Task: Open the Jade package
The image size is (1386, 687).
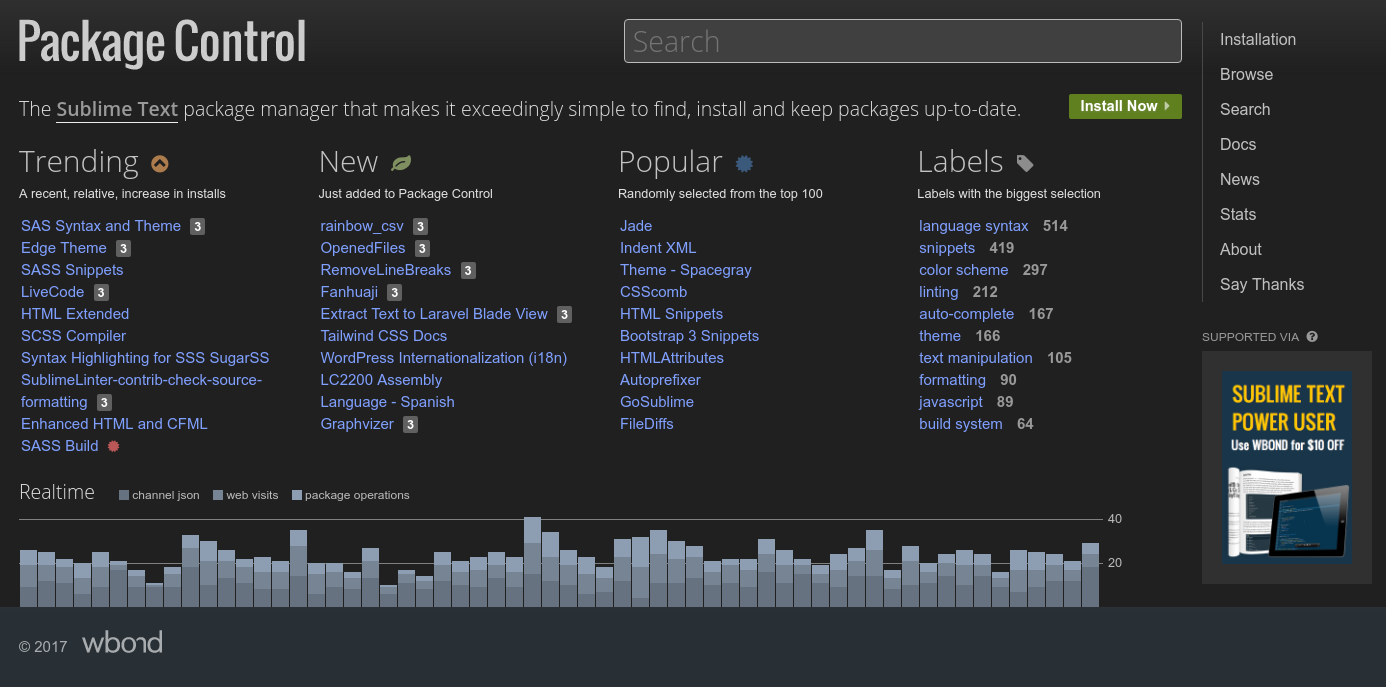Action: [x=636, y=226]
